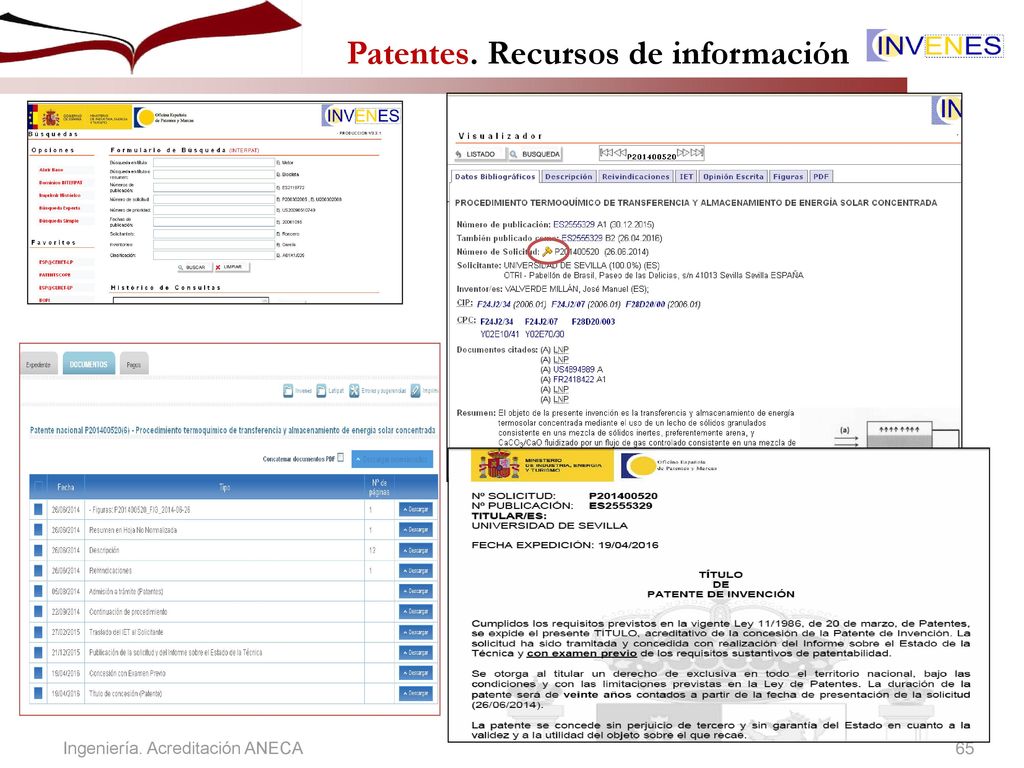
Task: Click the Inventor/es input field
Action: click(x=214, y=244)
